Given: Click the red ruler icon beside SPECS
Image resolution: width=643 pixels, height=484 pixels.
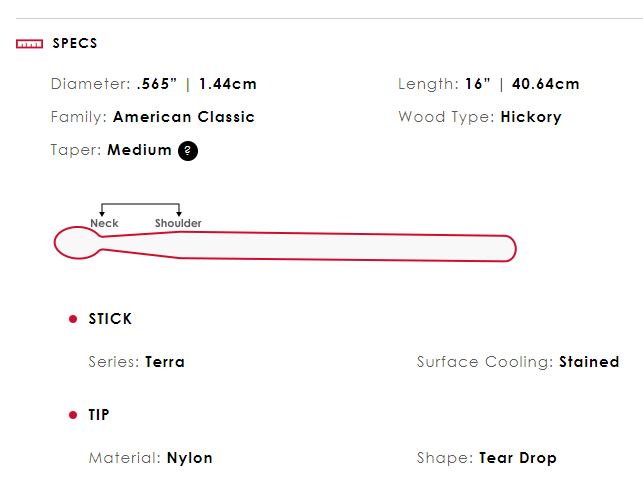Looking at the screenshot, I should pos(29,44).
